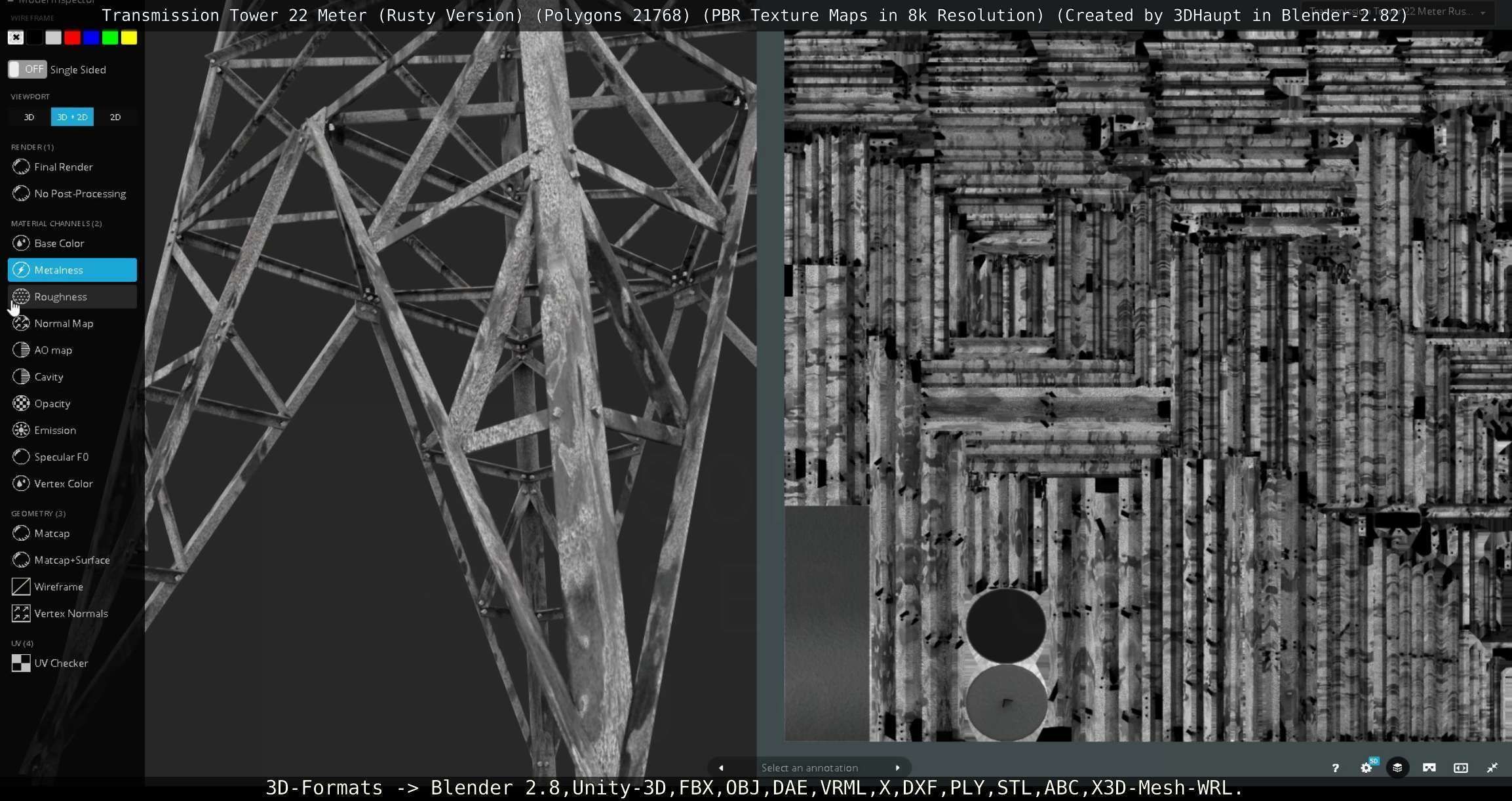Pick the yellow wireframe color

pyautogui.click(x=129, y=38)
